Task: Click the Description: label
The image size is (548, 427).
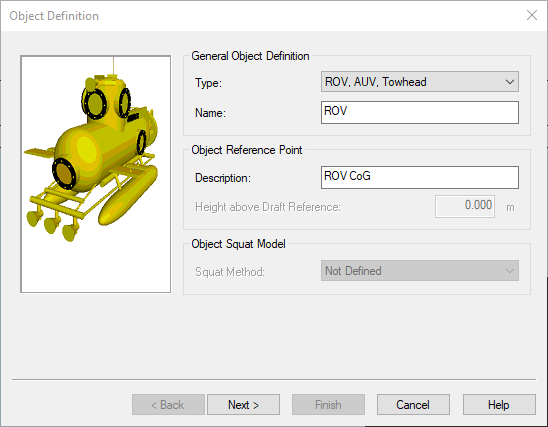Action: (223, 178)
